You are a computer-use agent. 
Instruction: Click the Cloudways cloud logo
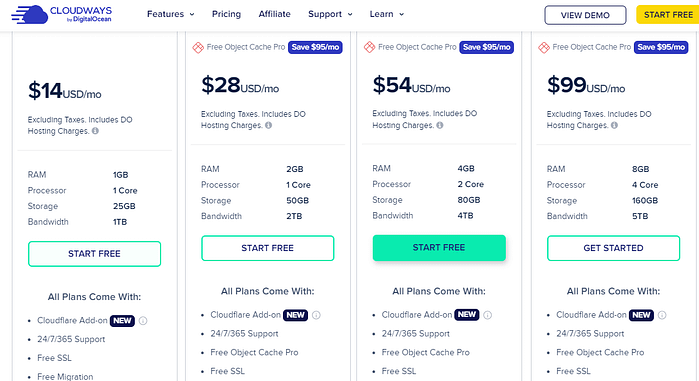click(62, 14)
